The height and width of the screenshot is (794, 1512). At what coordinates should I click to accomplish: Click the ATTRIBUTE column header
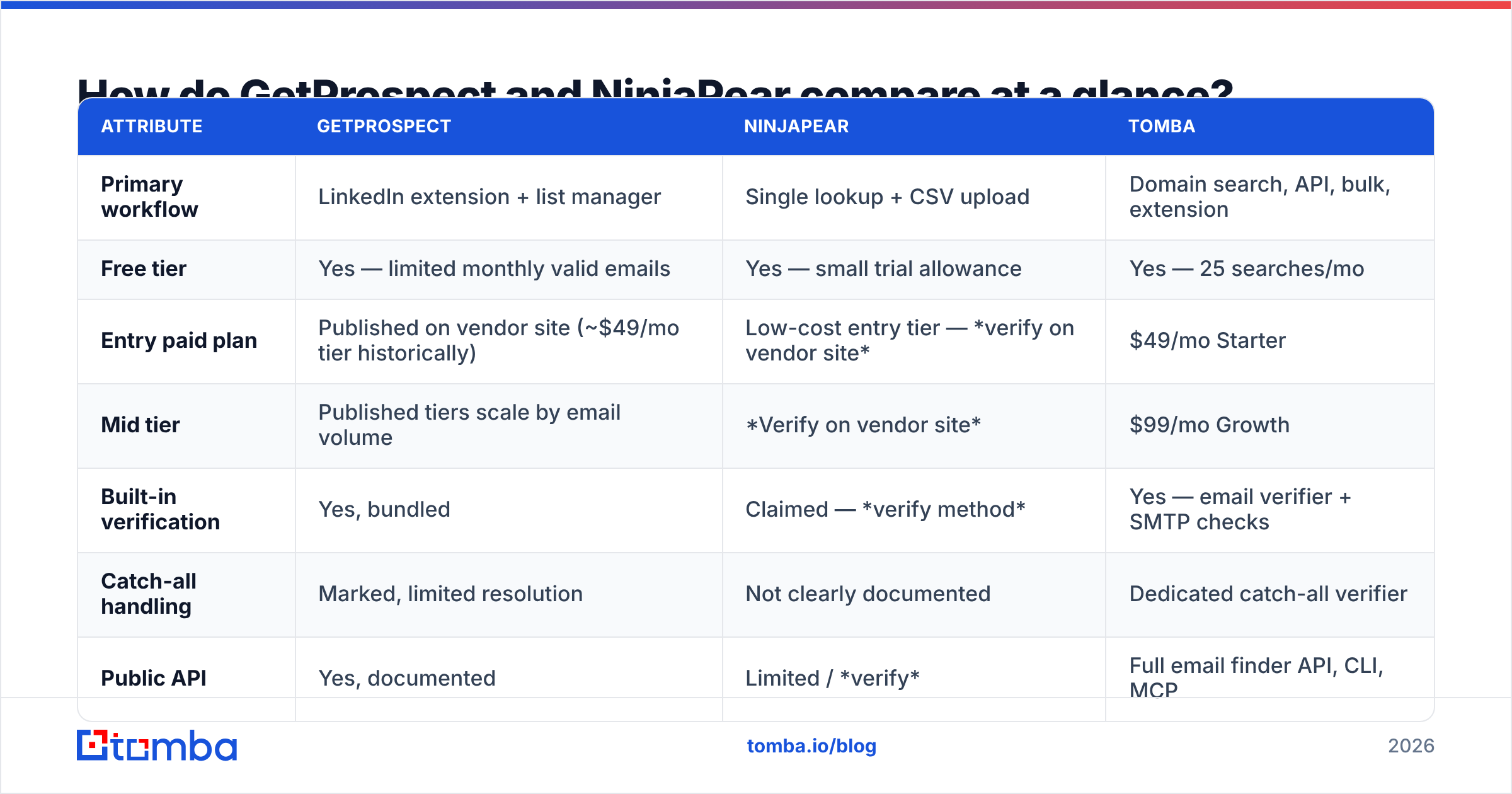pos(152,126)
